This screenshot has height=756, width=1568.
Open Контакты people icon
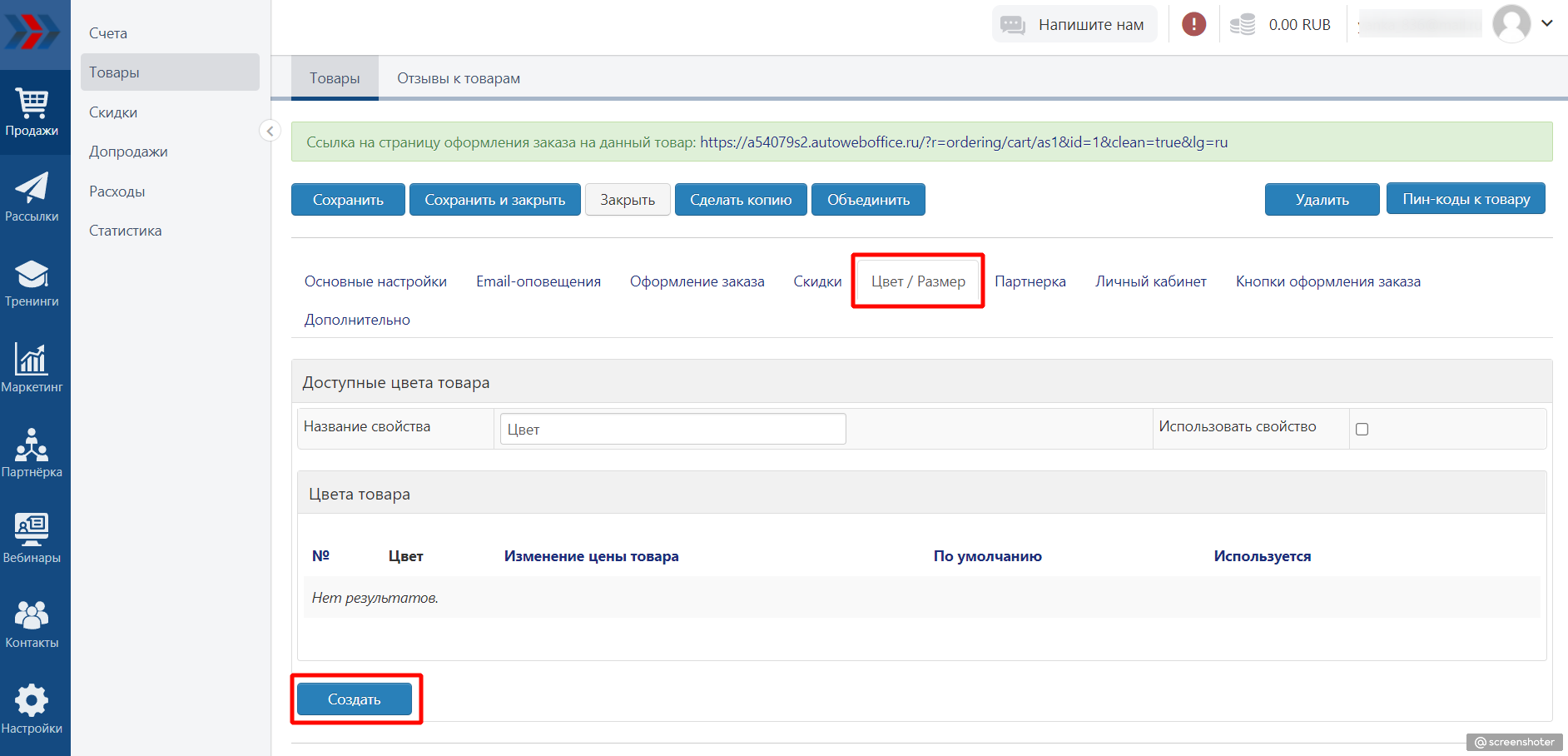32,624
